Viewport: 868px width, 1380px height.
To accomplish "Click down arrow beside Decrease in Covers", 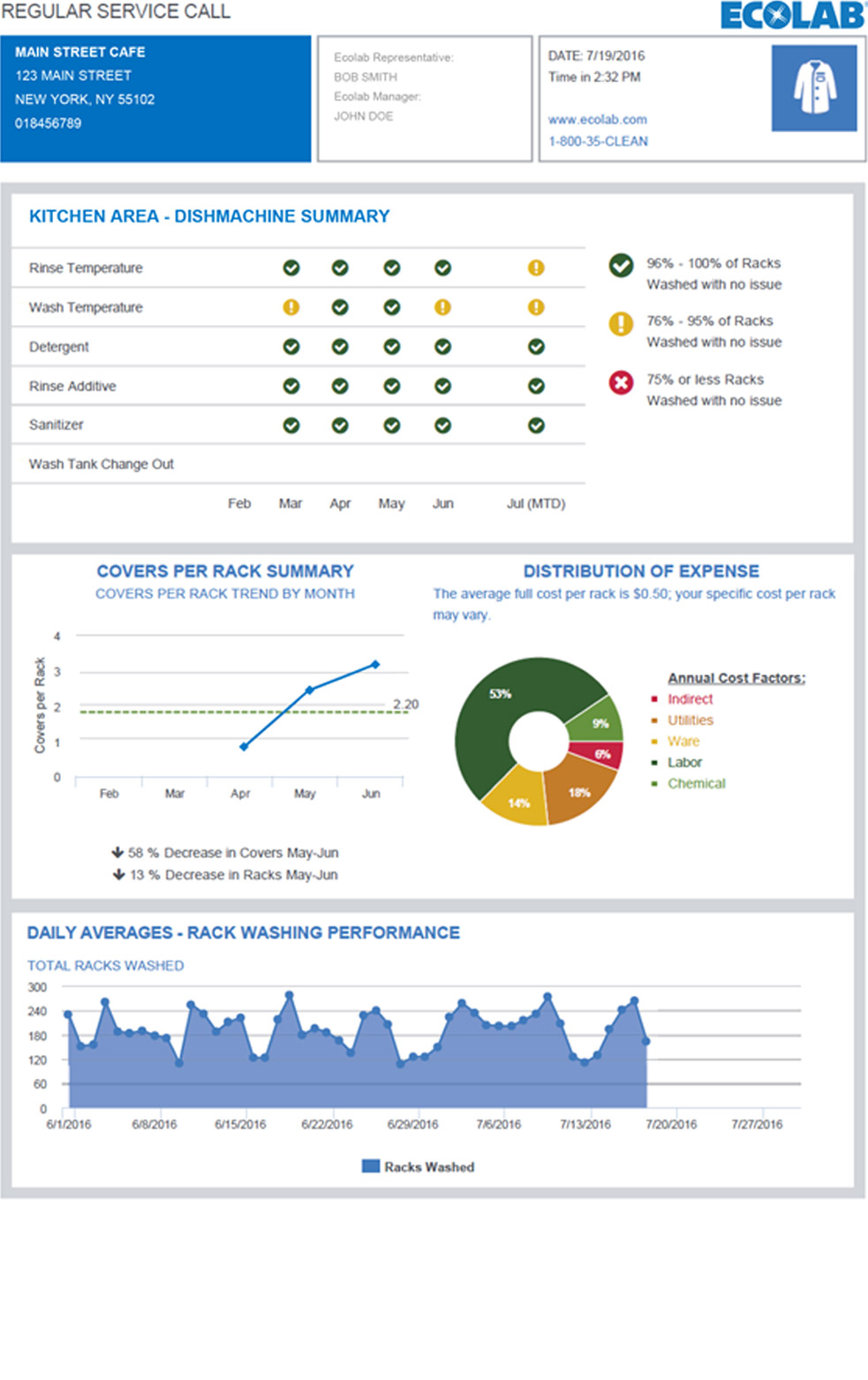I will (117, 853).
